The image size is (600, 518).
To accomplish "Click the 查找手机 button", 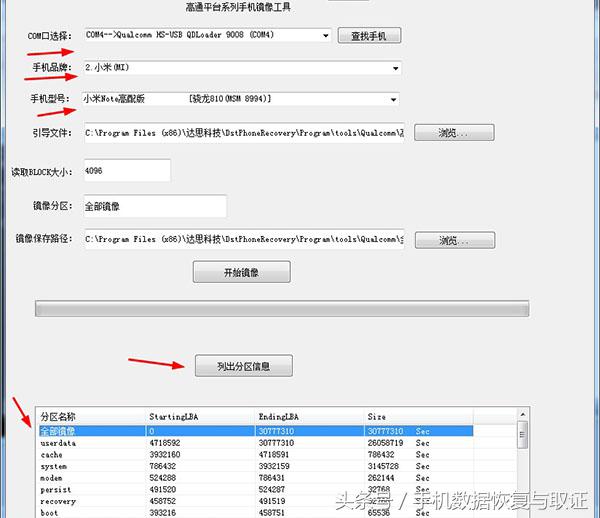I will [x=369, y=36].
